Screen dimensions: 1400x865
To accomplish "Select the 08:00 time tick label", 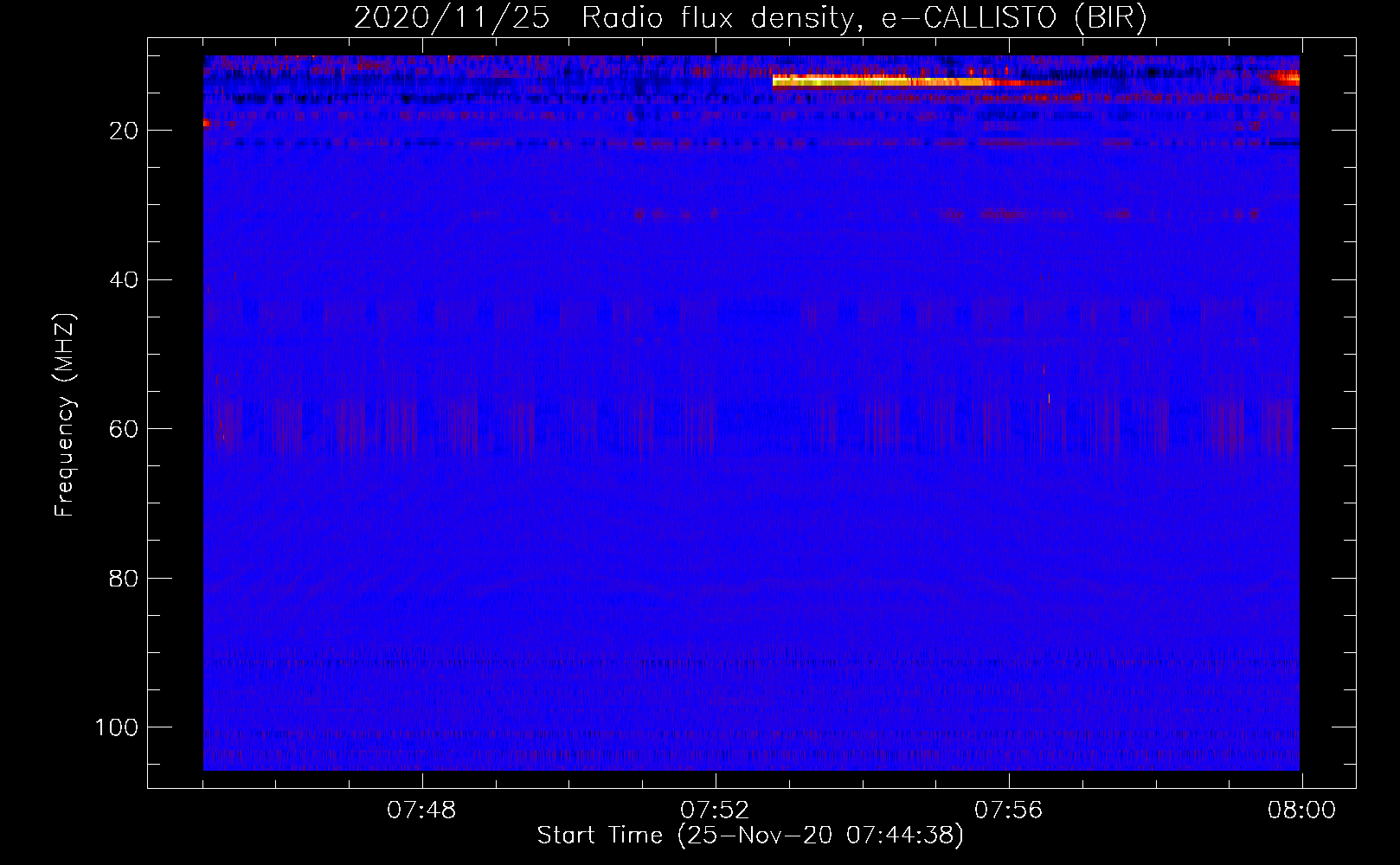I will (1301, 811).
